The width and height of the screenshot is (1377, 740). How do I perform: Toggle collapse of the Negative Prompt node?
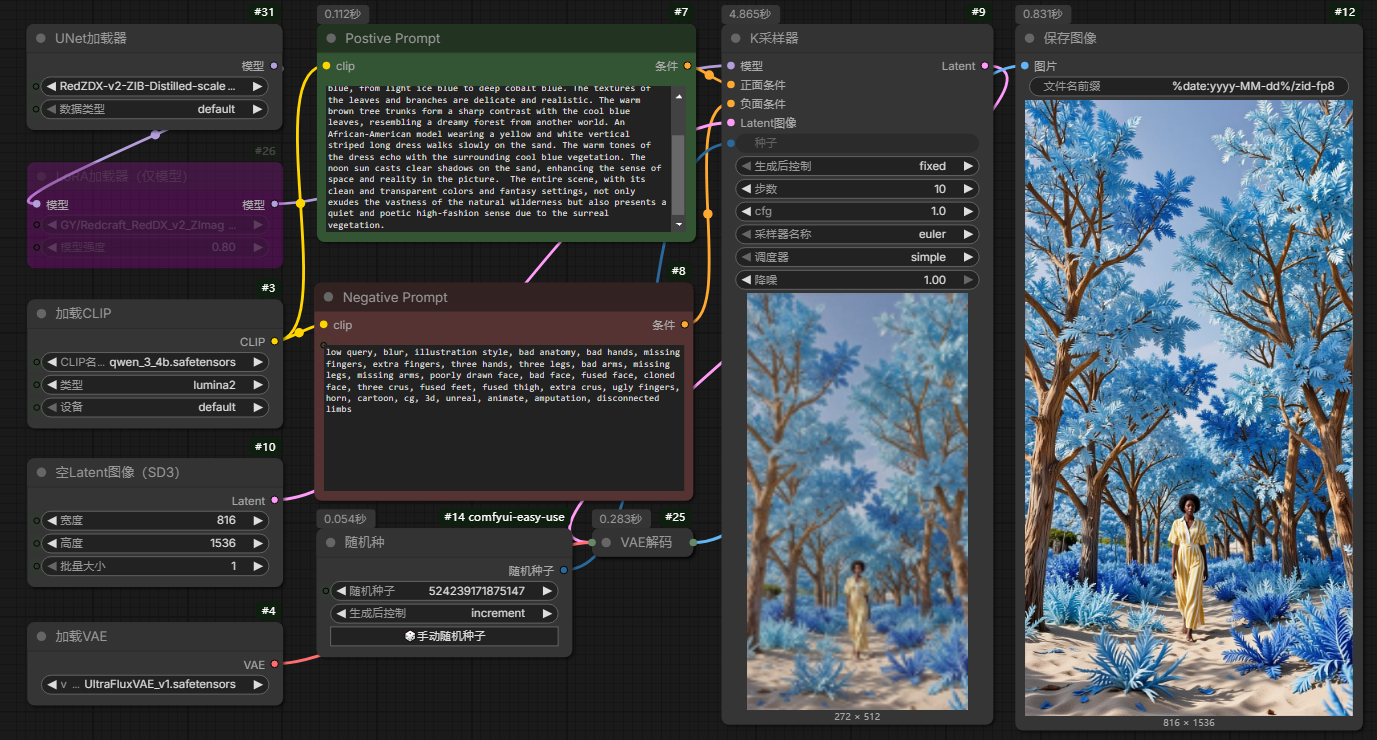click(x=329, y=298)
